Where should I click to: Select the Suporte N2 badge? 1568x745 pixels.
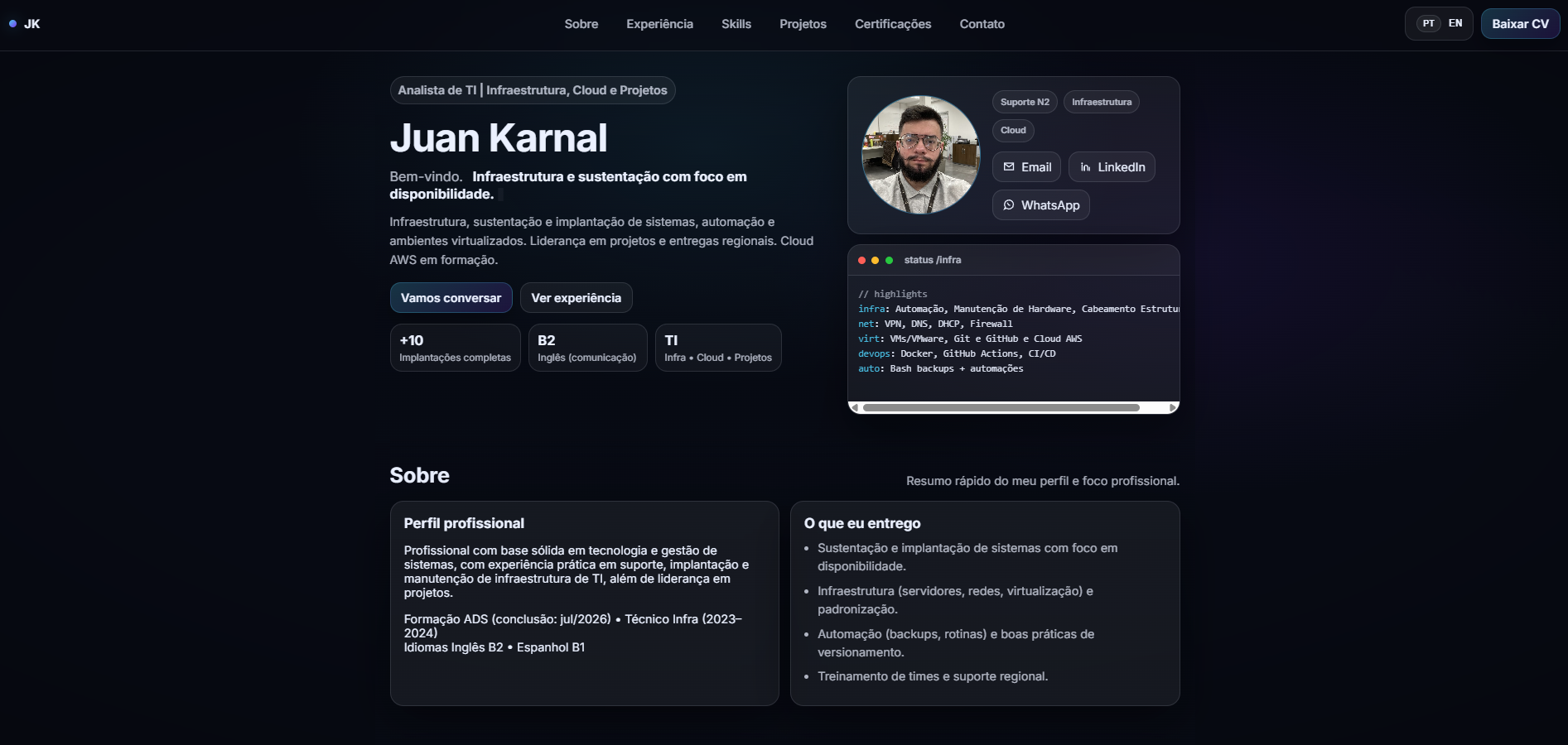1024,101
